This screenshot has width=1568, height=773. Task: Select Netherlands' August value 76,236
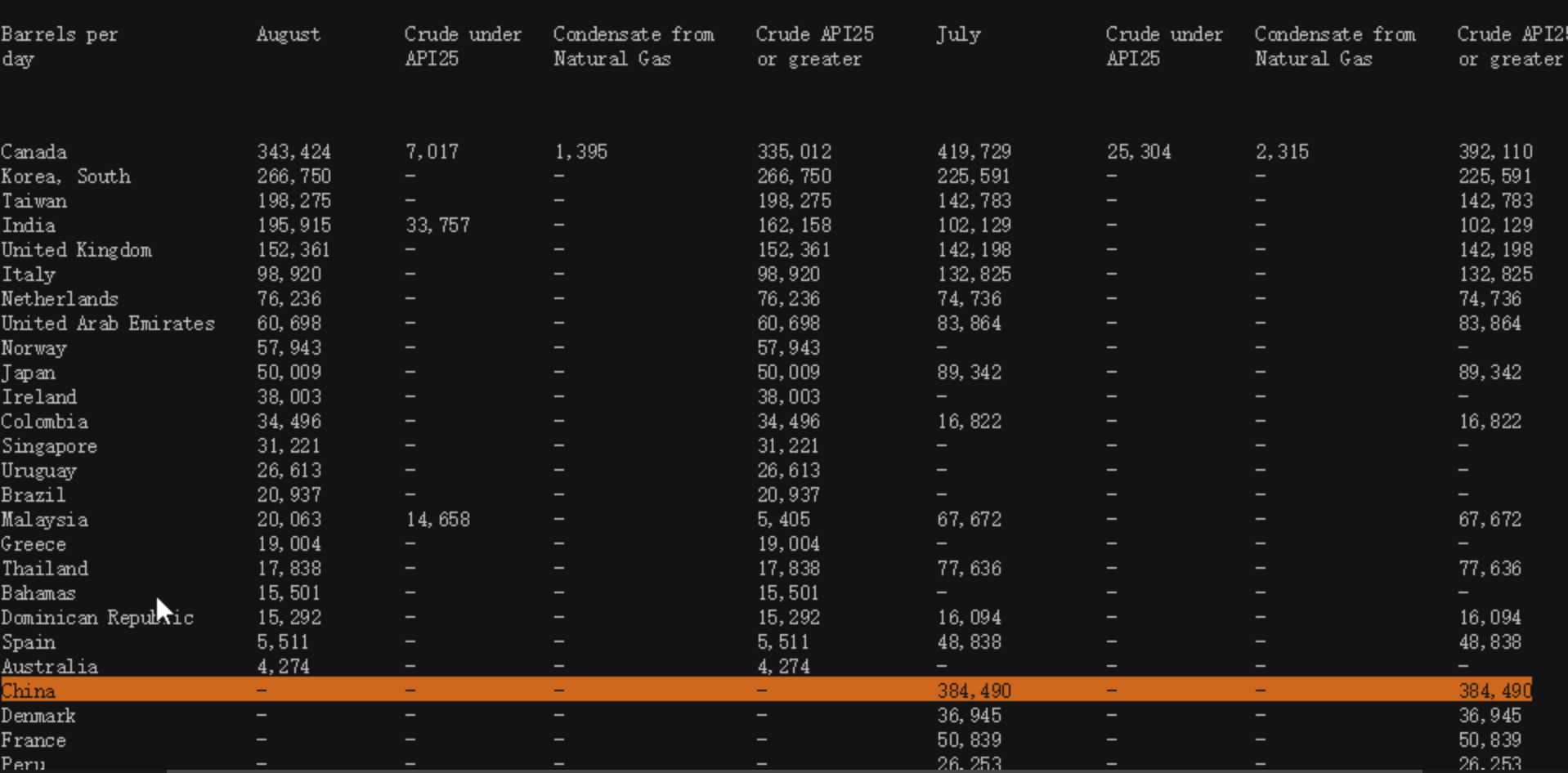(x=289, y=299)
